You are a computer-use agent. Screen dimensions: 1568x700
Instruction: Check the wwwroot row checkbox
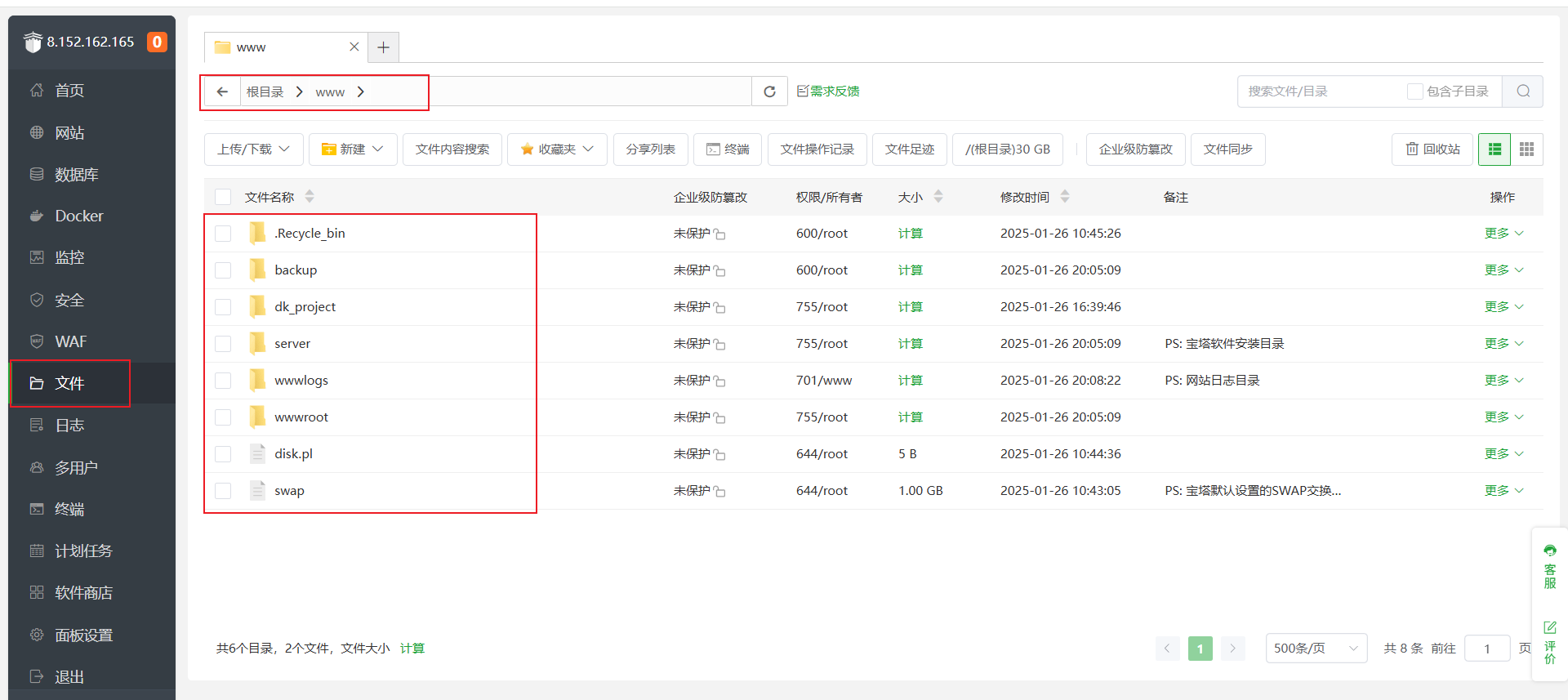click(223, 417)
